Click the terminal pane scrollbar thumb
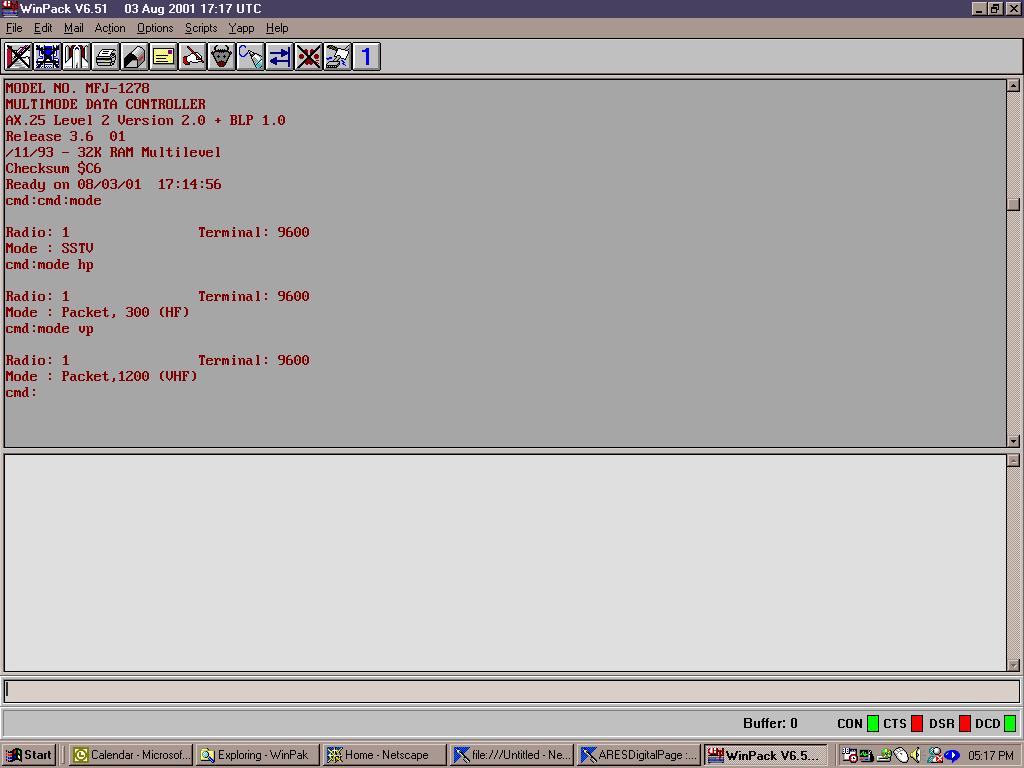This screenshot has width=1024, height=768. tap(1013, 204)
